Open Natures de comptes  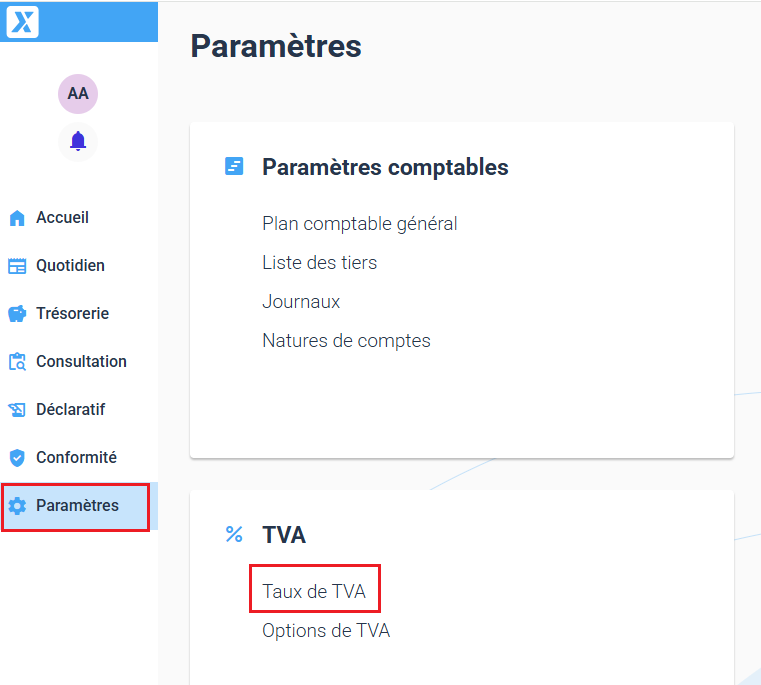coord(346,340)
